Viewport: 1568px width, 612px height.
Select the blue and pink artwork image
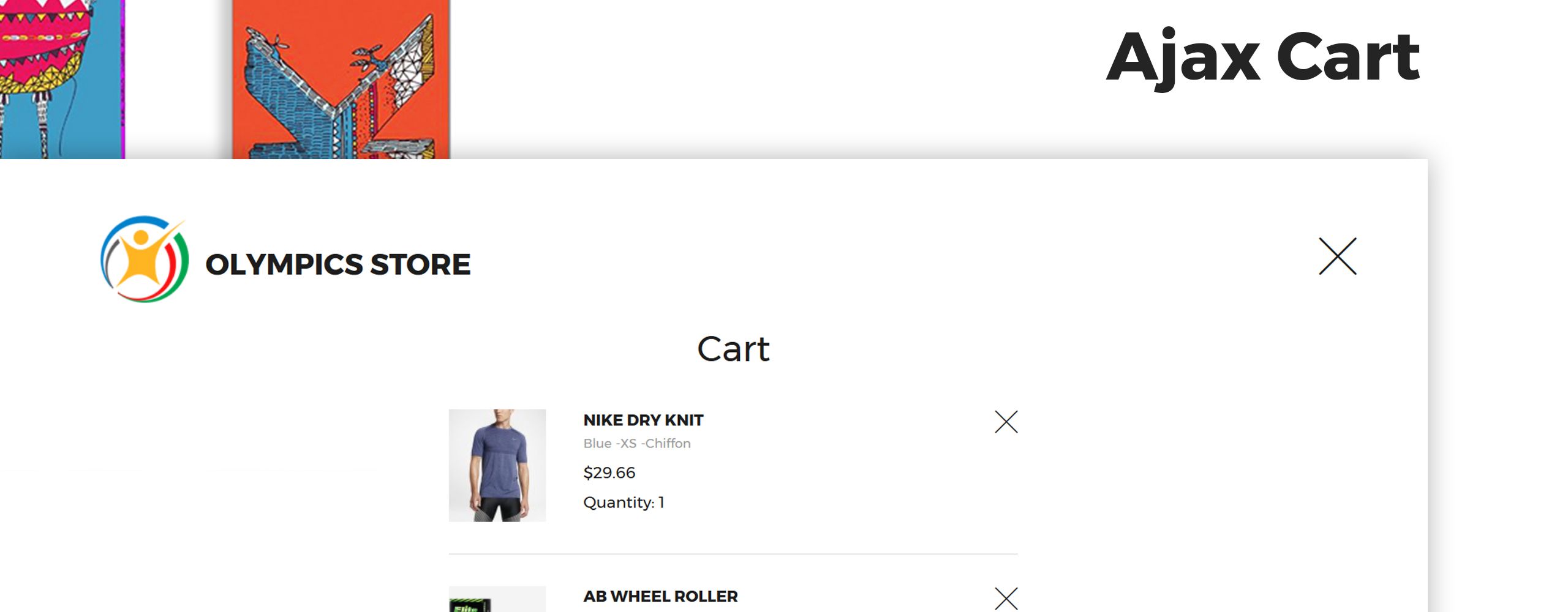coord(61,80)
